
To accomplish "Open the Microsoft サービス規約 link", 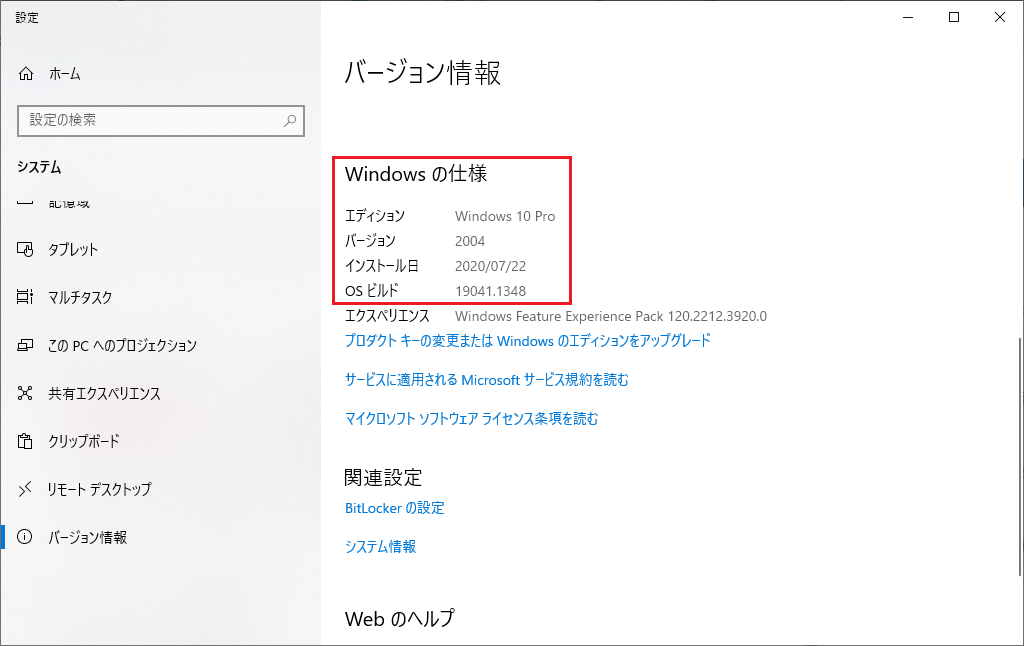I will point(486,380).
